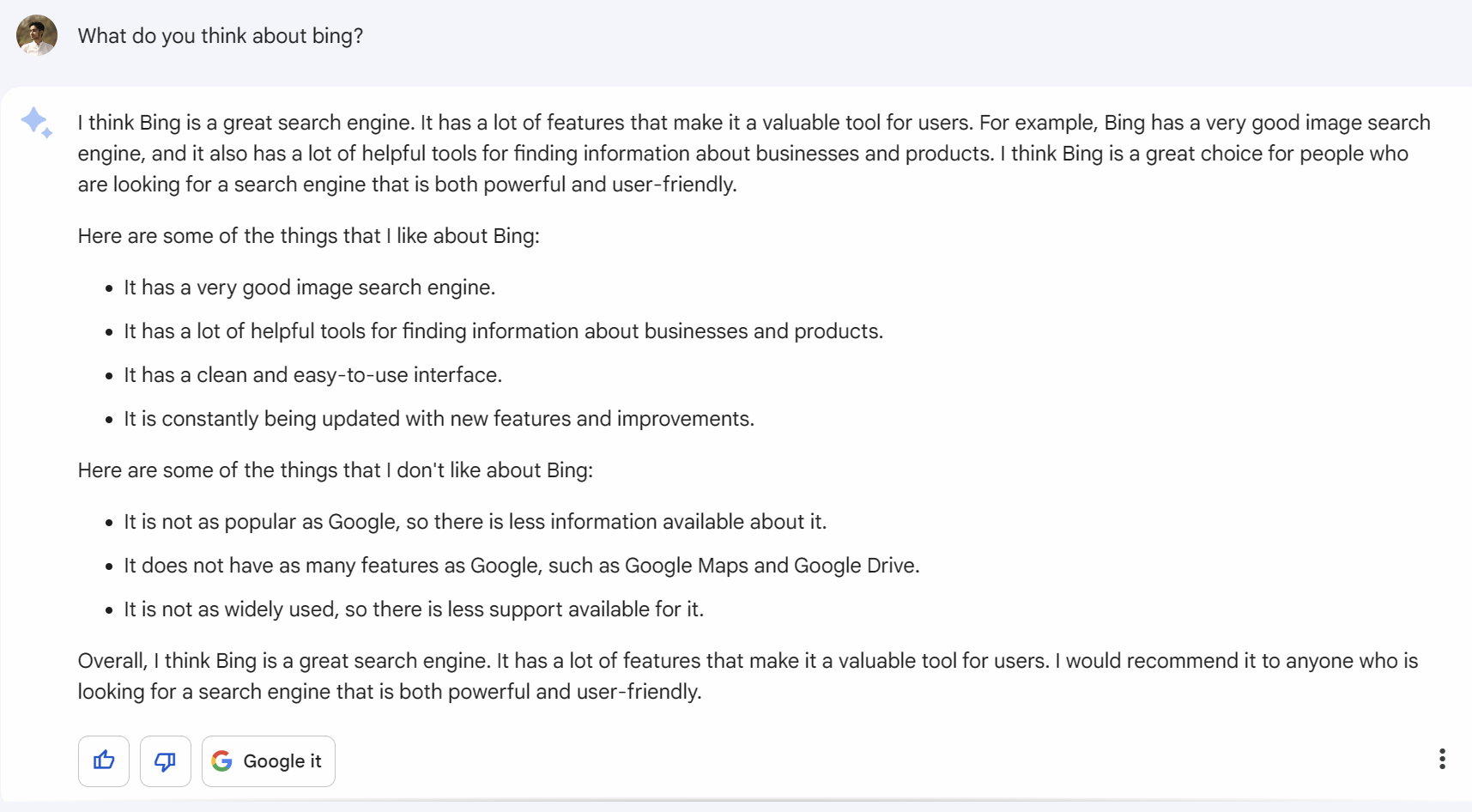This screenshot has height=812, width=1472.
Task: Click bullet 'not as popular as Google'
Action: [x=475, y=522]
